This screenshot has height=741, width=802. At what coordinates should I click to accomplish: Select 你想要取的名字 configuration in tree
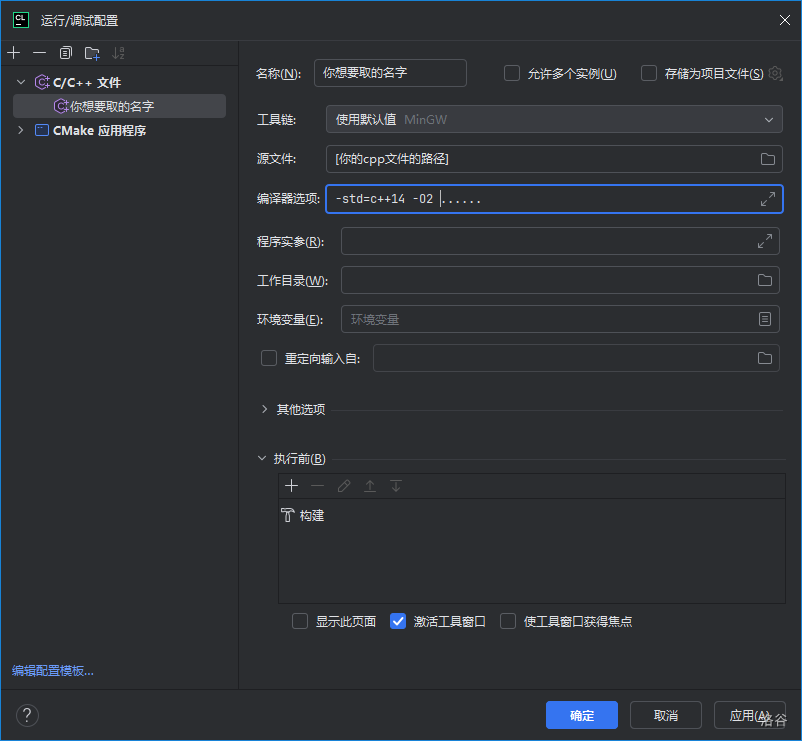click(x=111, y=106)
